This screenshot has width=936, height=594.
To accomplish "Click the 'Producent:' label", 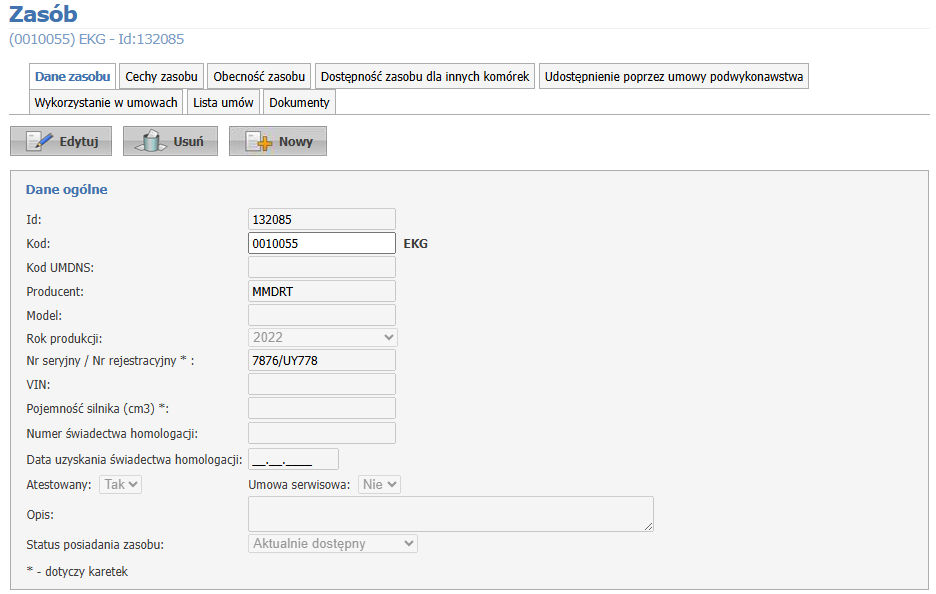I will 55,291.
